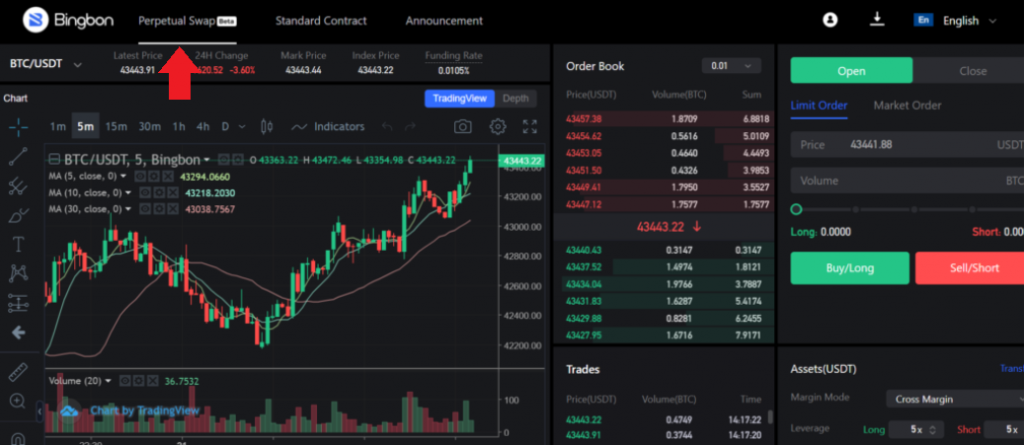Open the Perpetual Swap tab
The image size is (1024, 445).
coord(187,20)
